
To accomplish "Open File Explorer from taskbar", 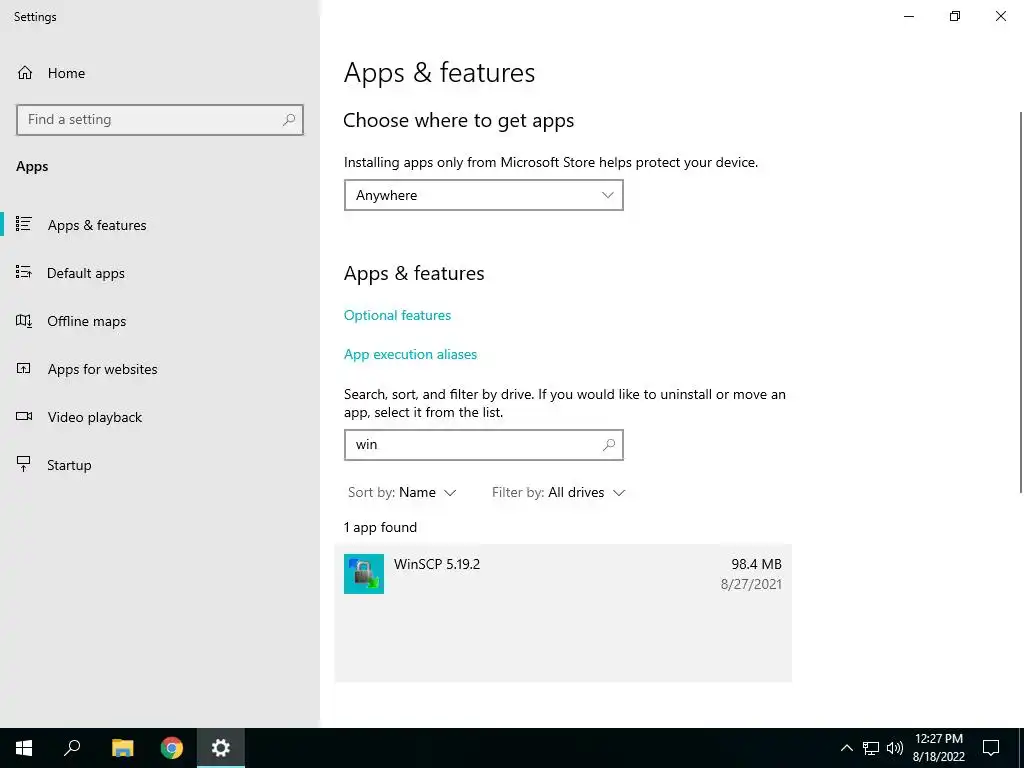I will [122, 748].
